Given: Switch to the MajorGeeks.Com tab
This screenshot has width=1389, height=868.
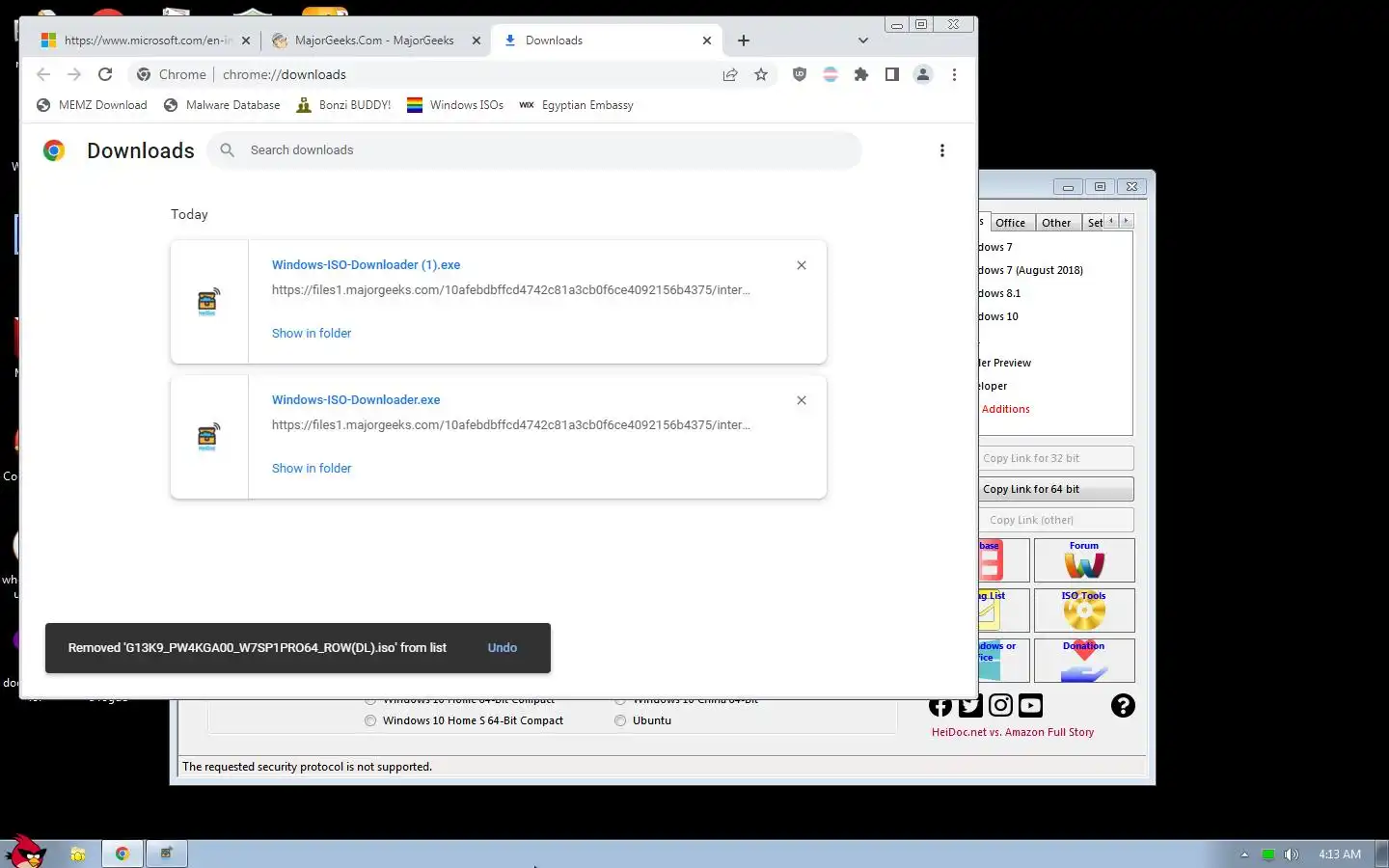Looking at the screenshot, I should 374,41.
